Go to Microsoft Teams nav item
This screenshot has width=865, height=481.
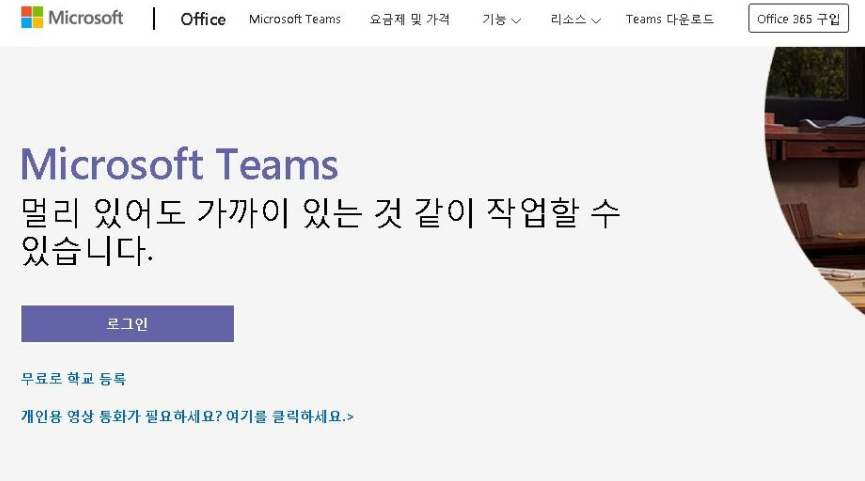tap(295, 19)
